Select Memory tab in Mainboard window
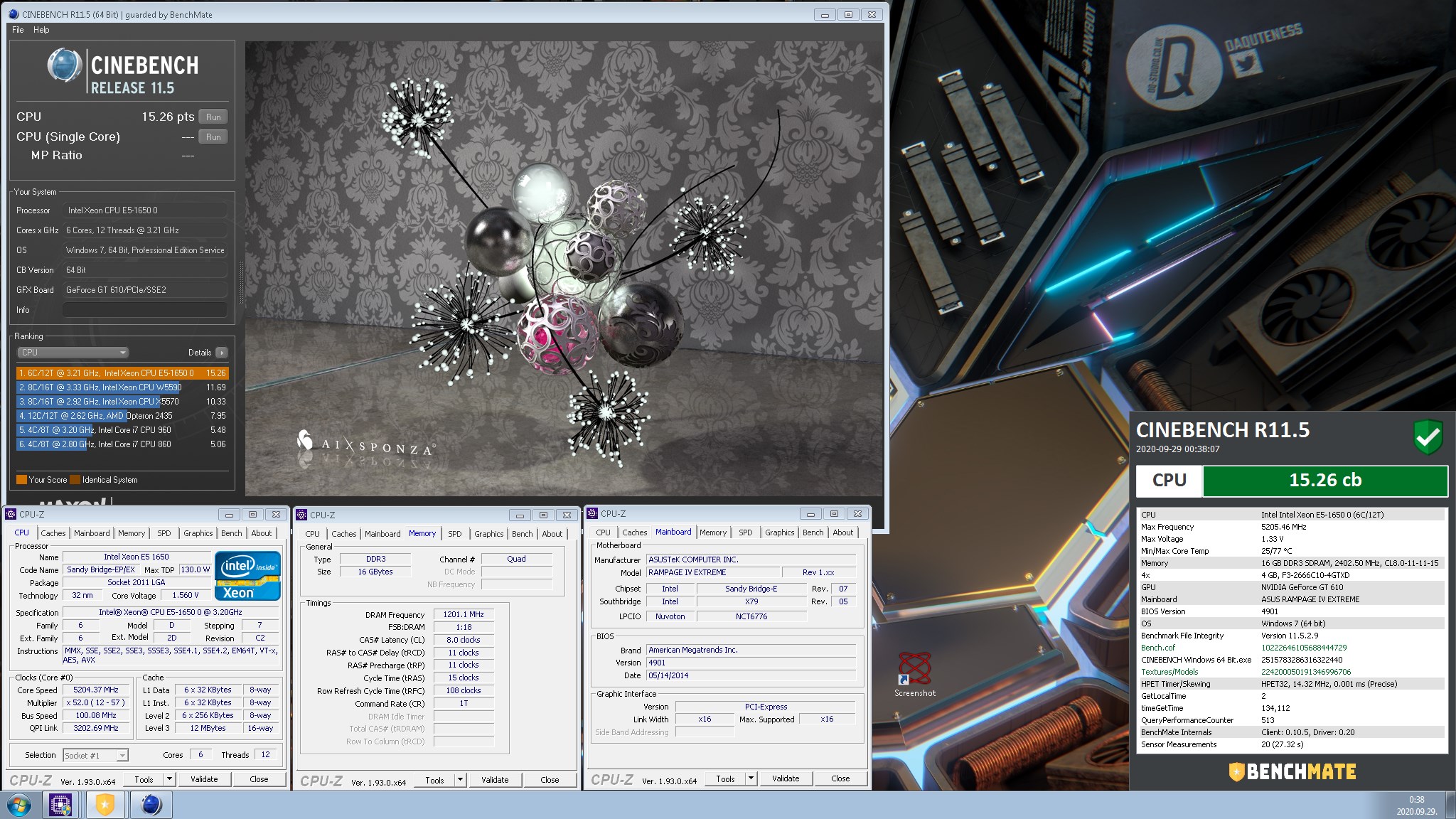The image size is (1456, 819). (x=713, y=532)
